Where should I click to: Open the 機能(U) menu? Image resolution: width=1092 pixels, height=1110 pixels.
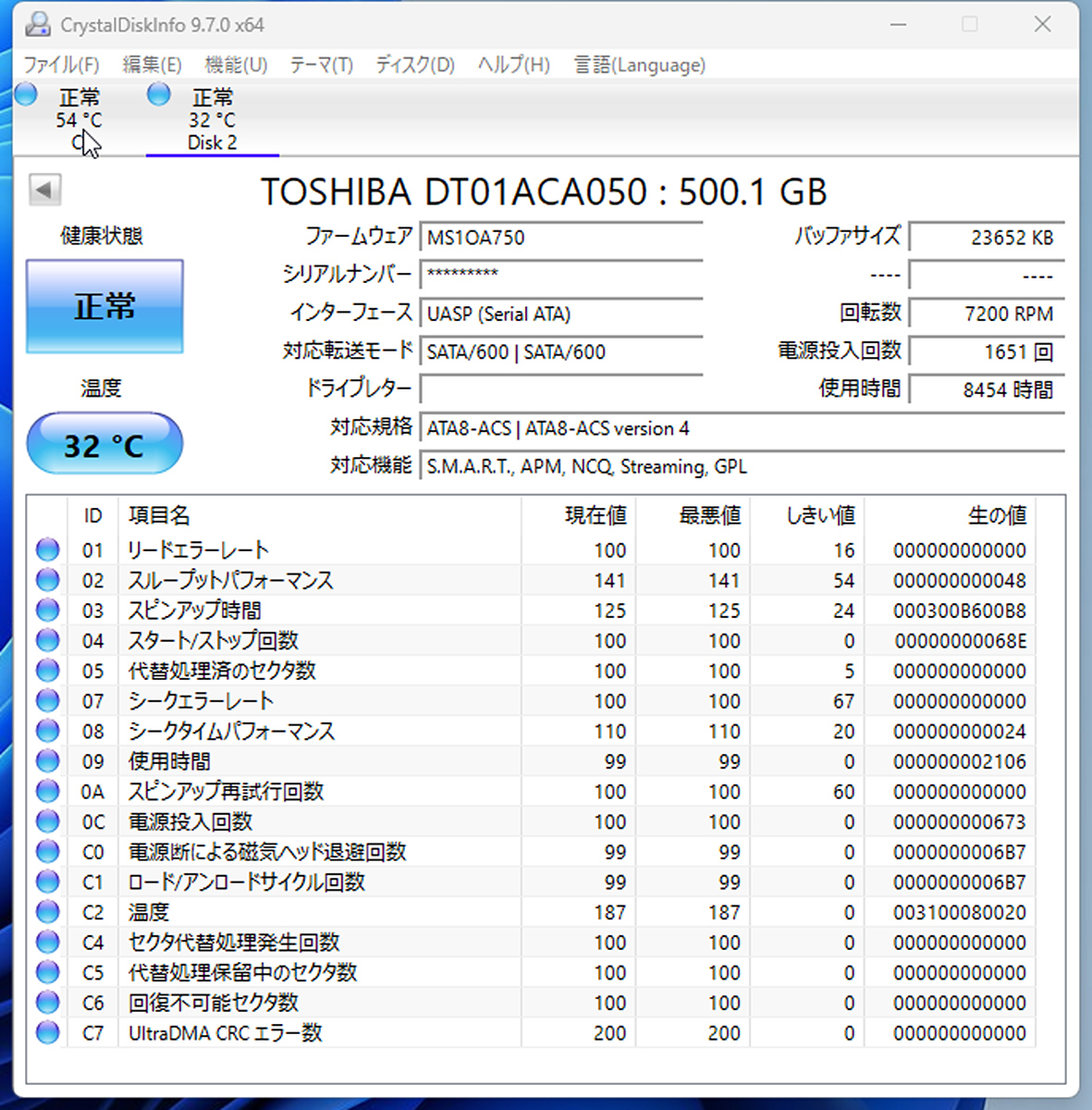[x=236, y=65]
